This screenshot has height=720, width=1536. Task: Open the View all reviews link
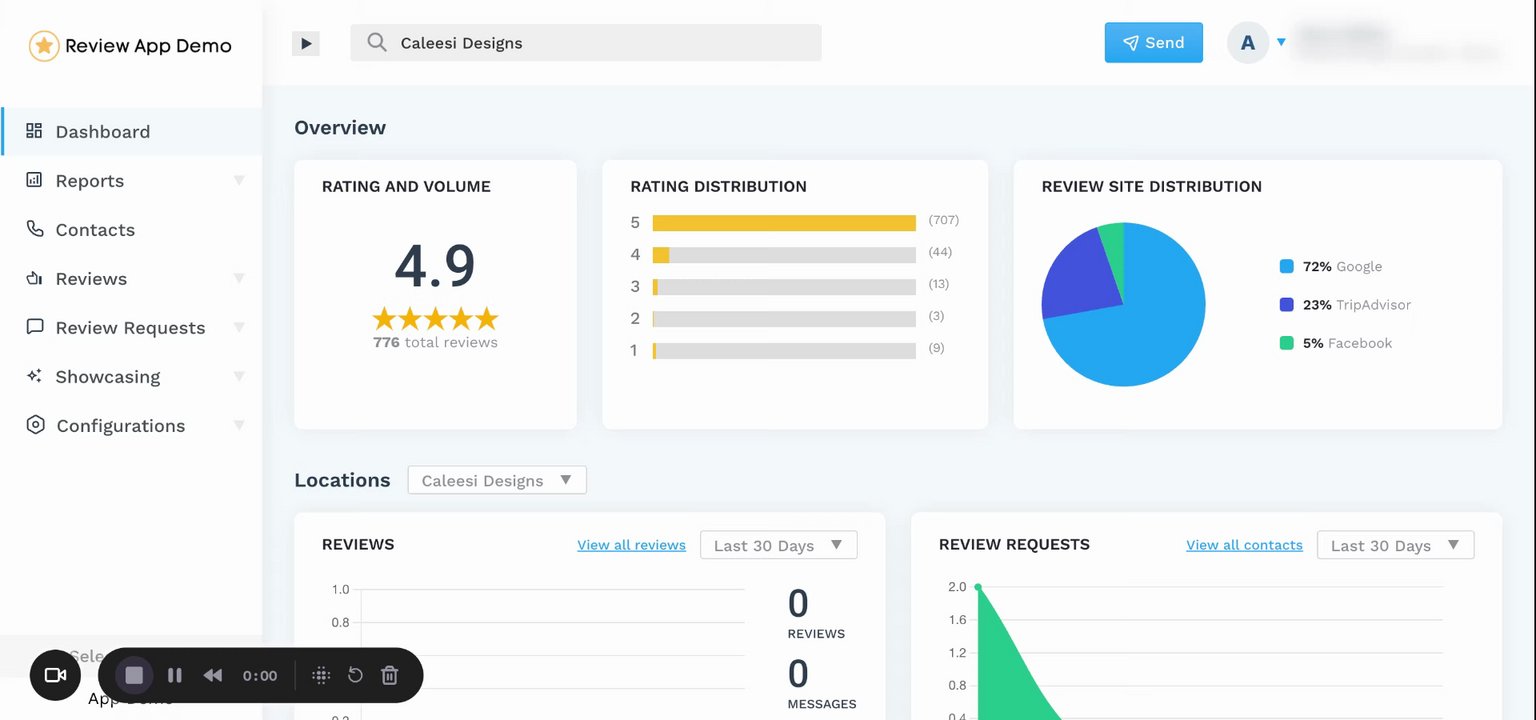point(631,545)
